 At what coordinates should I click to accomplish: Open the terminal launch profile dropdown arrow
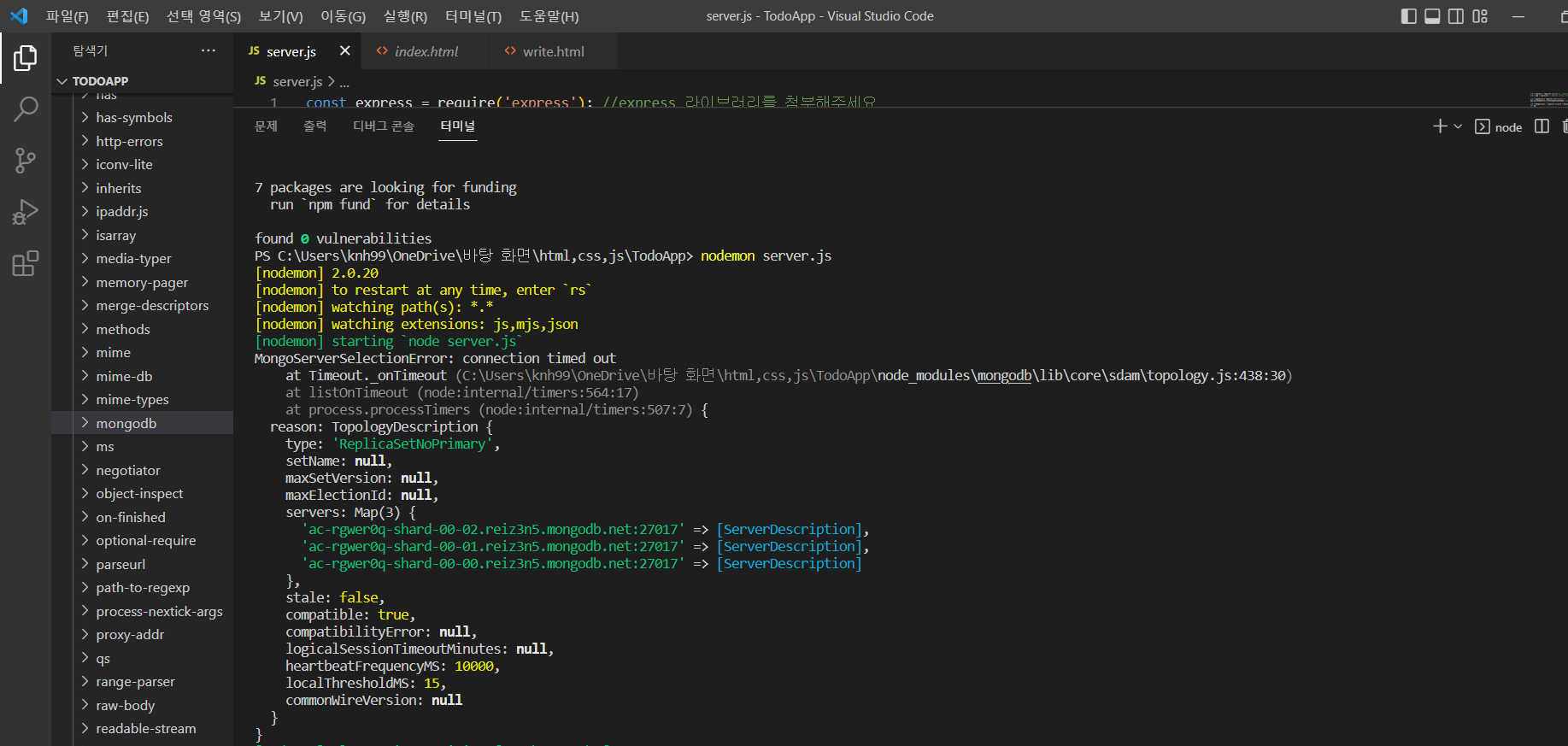[1458, 126]
